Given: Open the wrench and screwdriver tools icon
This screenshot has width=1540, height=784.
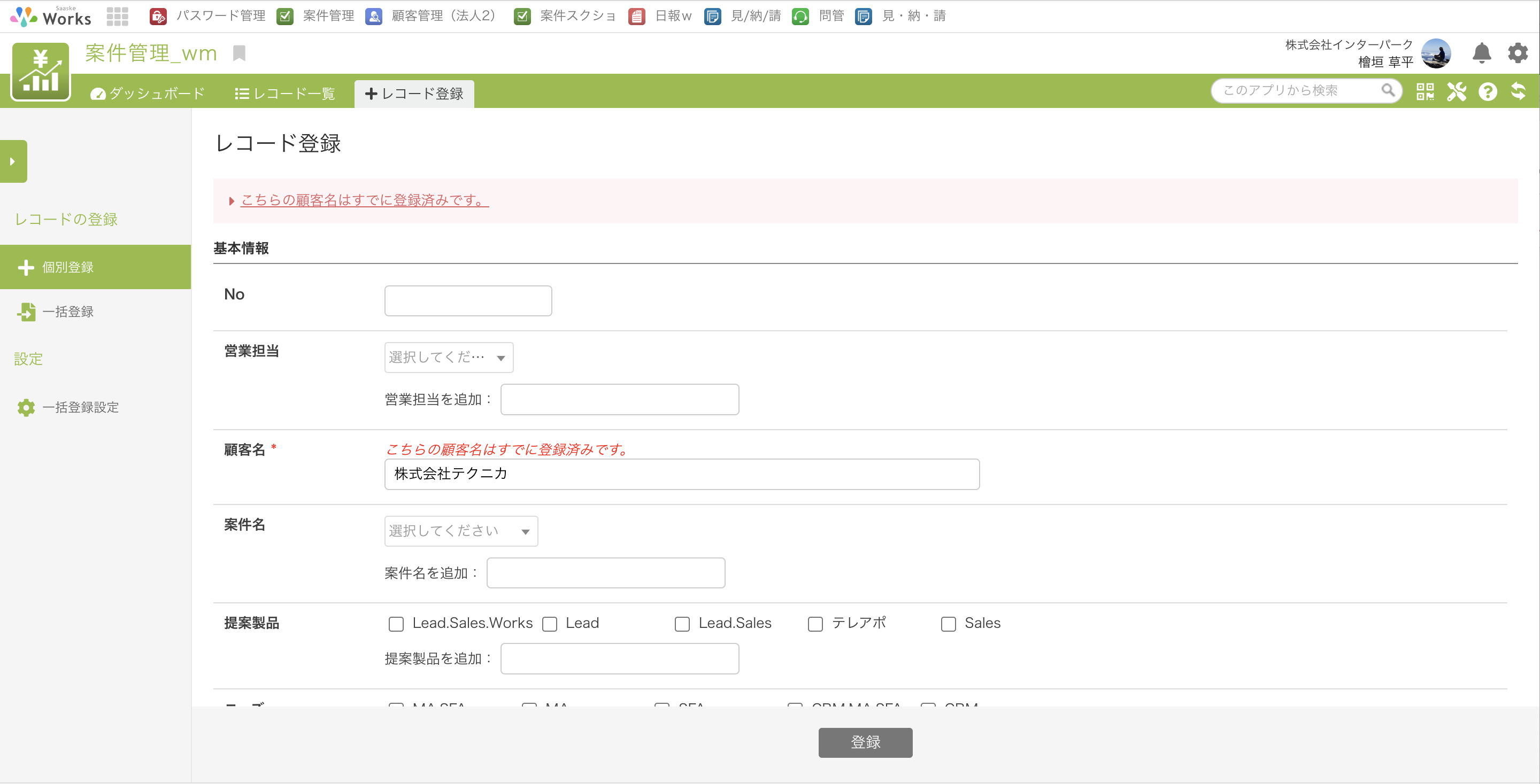Looking at the screenshot, I should 1457,91.
